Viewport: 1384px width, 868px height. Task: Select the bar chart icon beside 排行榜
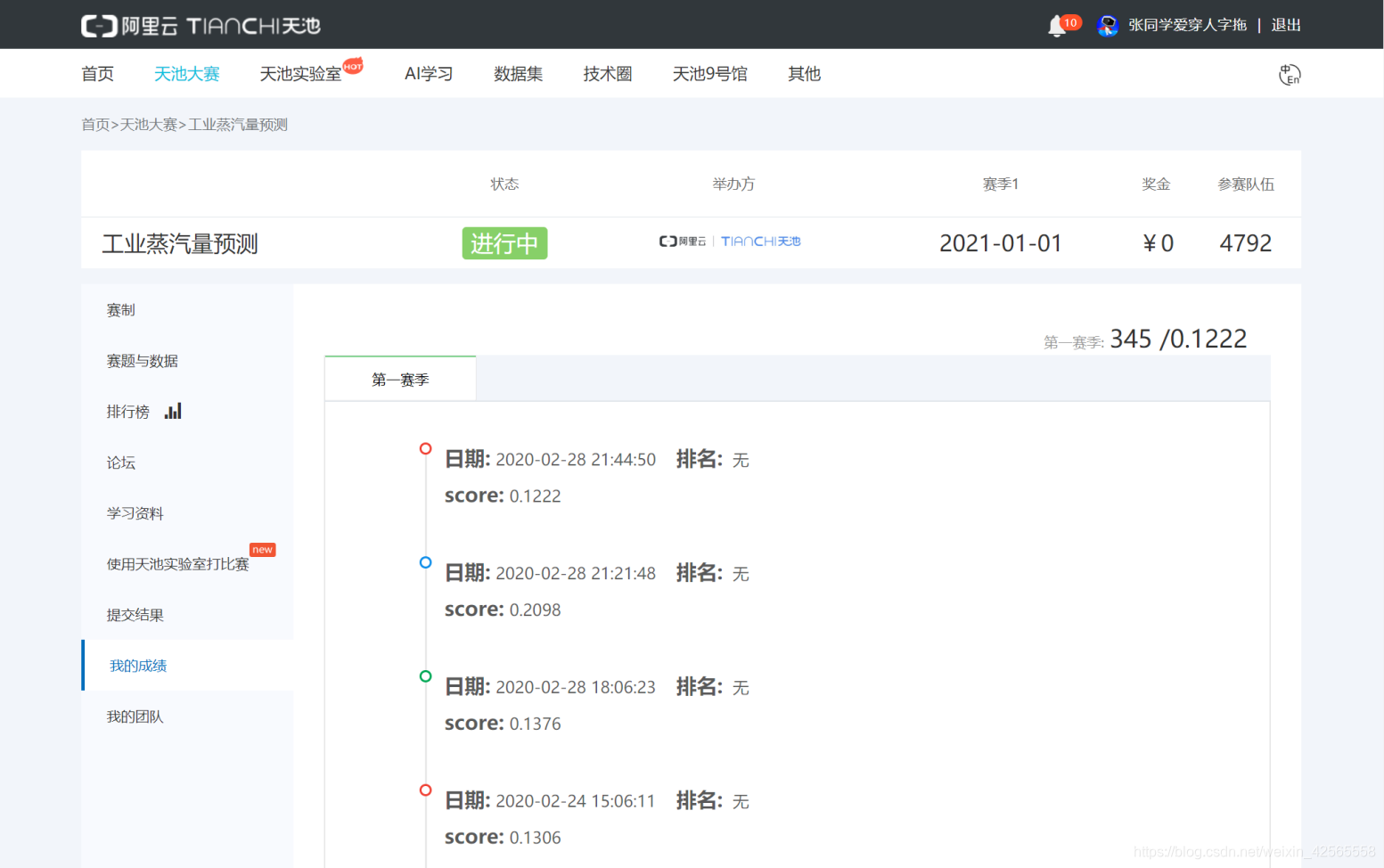(x=173, y=410)
